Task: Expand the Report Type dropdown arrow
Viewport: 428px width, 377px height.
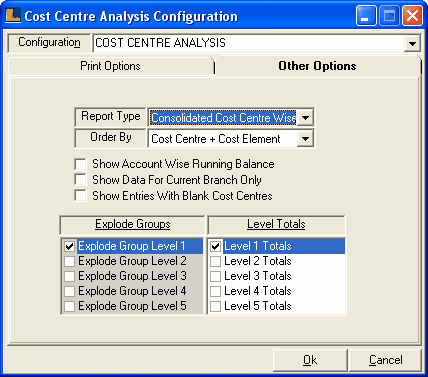Action: pos(305,118)
